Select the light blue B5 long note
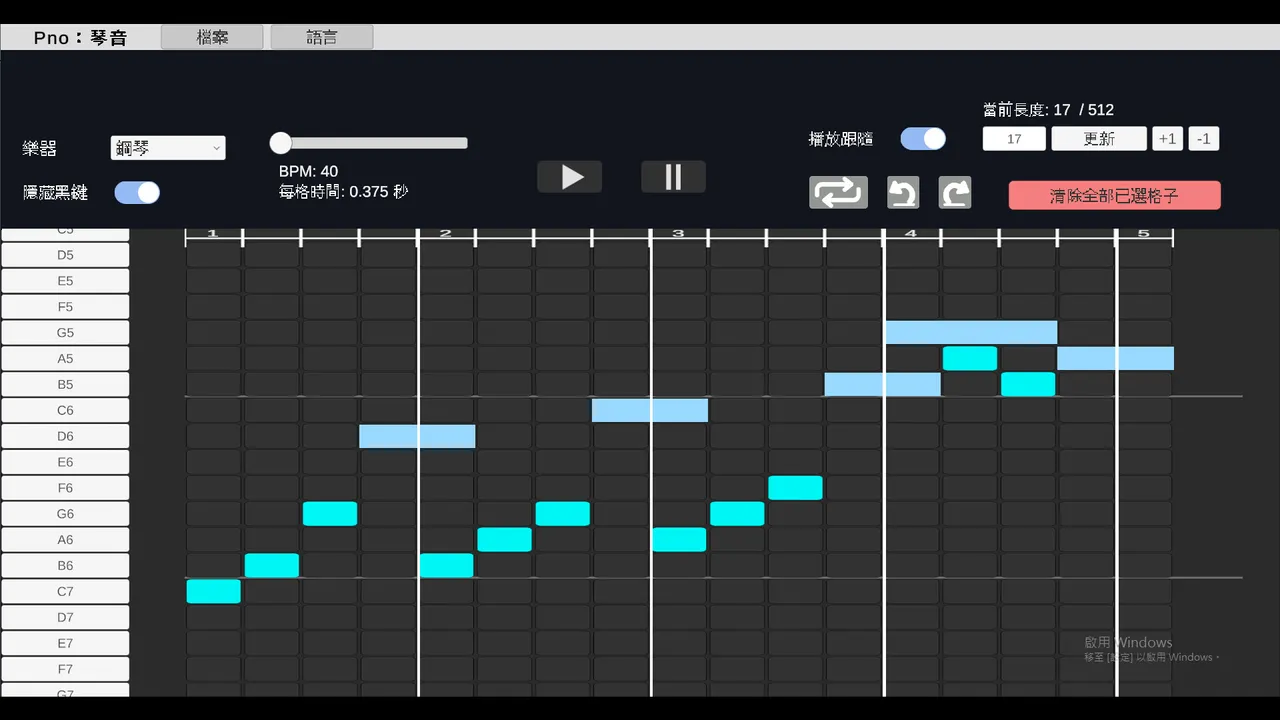This screenshot has height=720, width=1280. click(x=883, y=385)
